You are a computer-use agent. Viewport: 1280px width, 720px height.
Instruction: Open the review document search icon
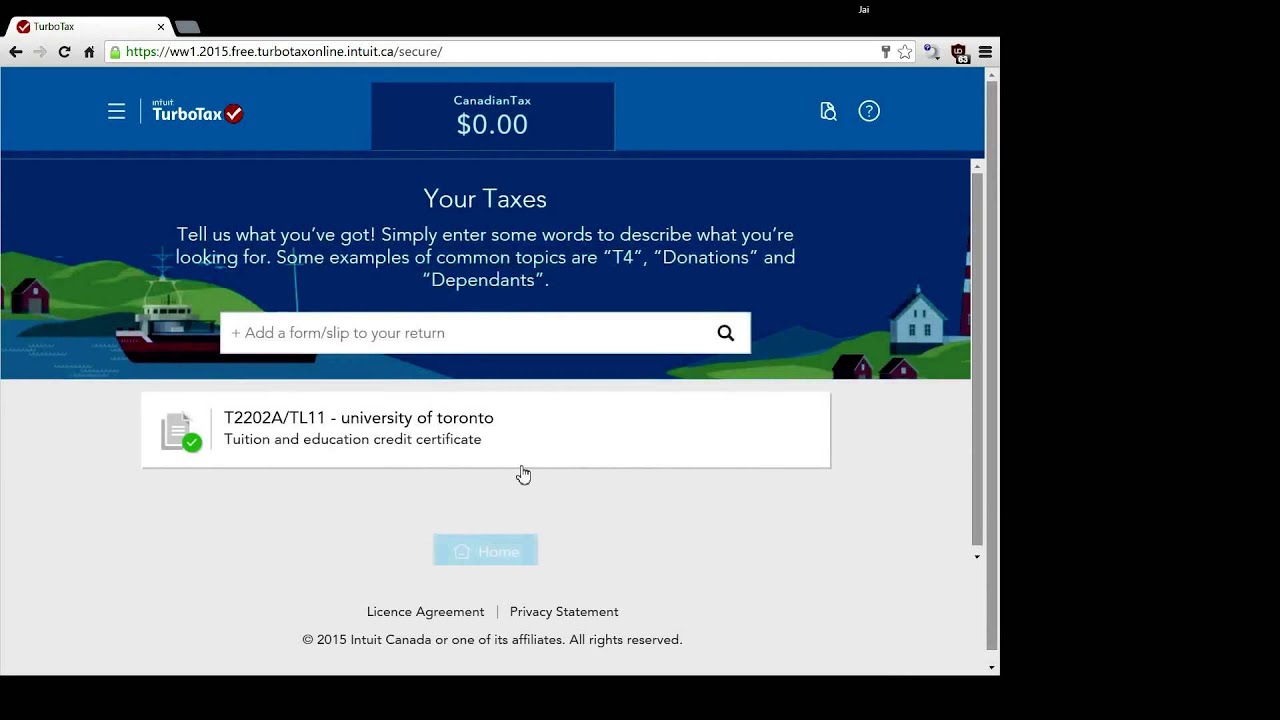[x=828, y=111]
